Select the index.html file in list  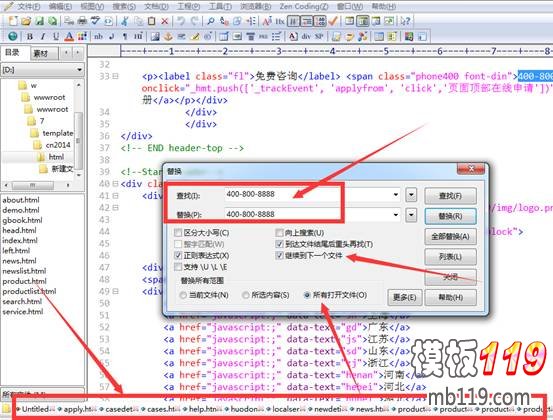pos(20,241)
